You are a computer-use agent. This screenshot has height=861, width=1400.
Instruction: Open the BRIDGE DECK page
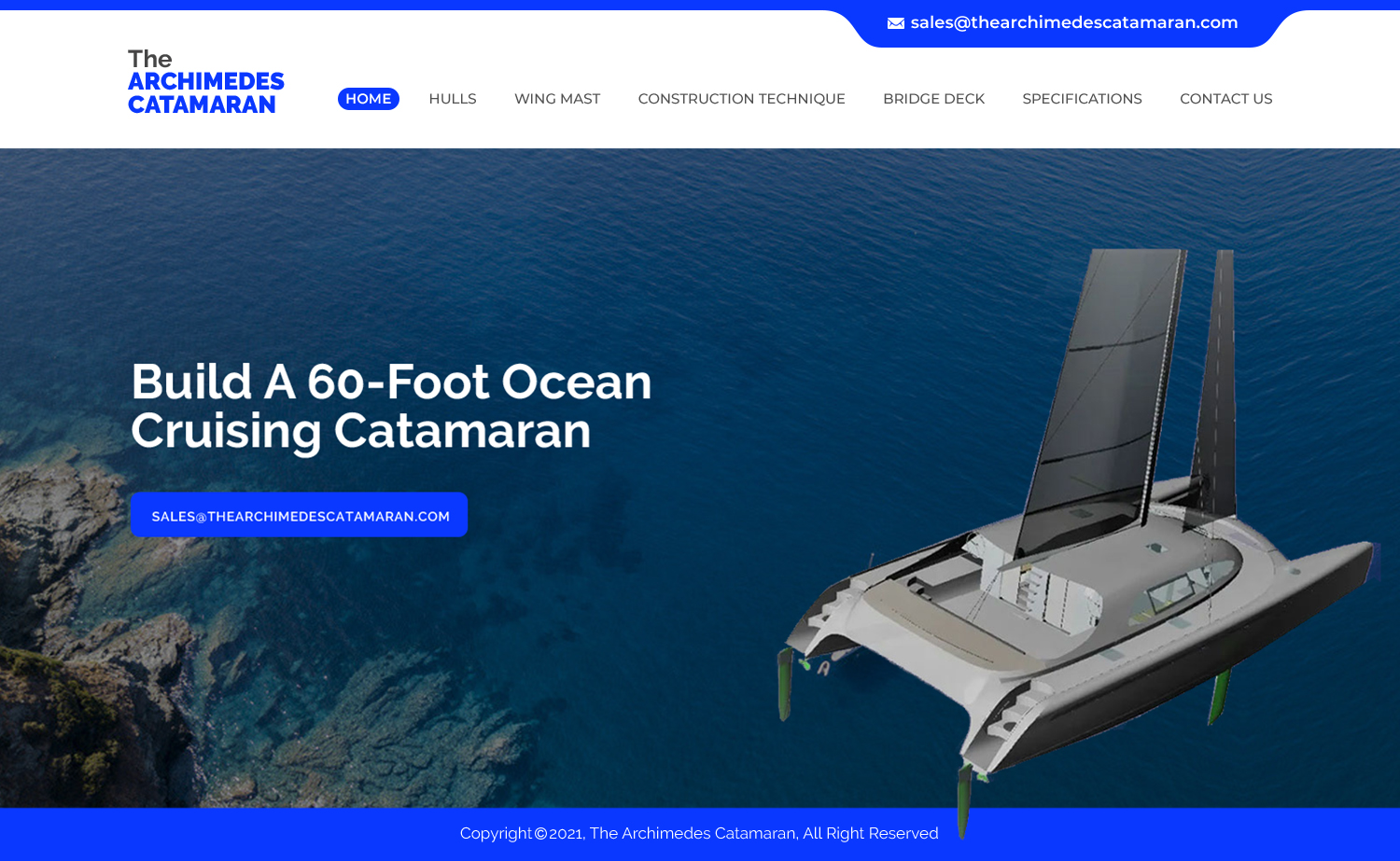point(933,99)
